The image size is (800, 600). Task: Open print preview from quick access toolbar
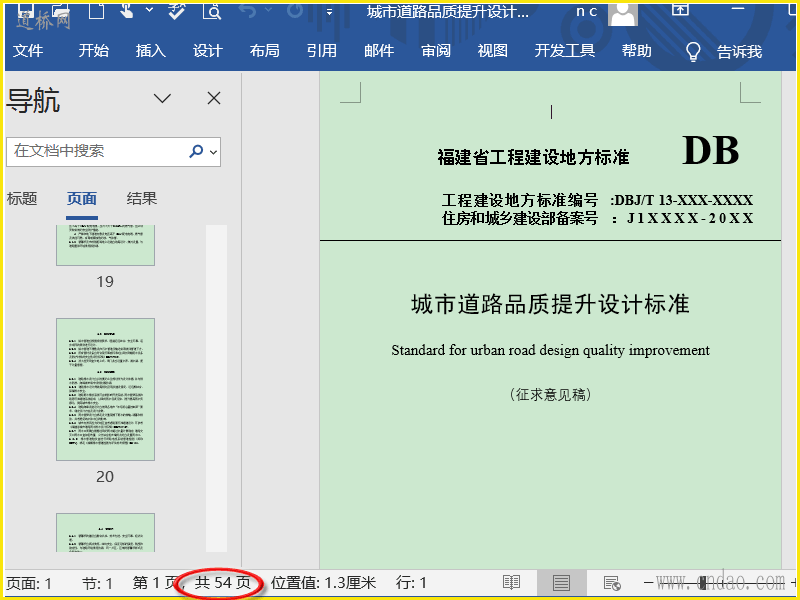(212, 10)
